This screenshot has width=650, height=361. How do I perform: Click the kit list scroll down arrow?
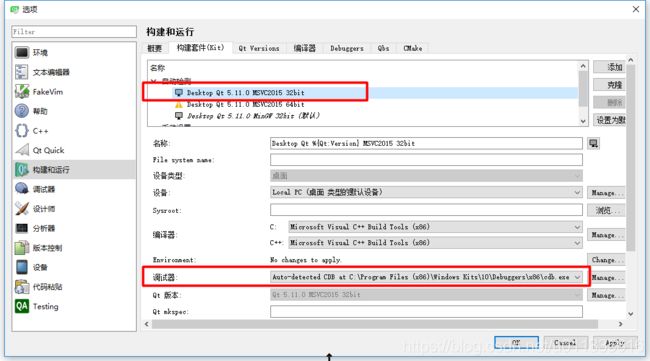[583, 121]
